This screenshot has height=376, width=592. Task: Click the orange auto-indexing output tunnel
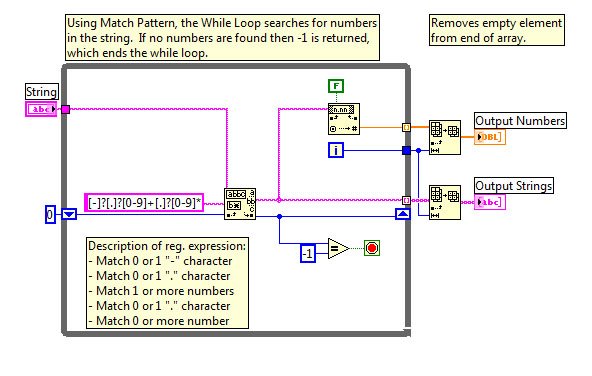(x=406, y=128)
